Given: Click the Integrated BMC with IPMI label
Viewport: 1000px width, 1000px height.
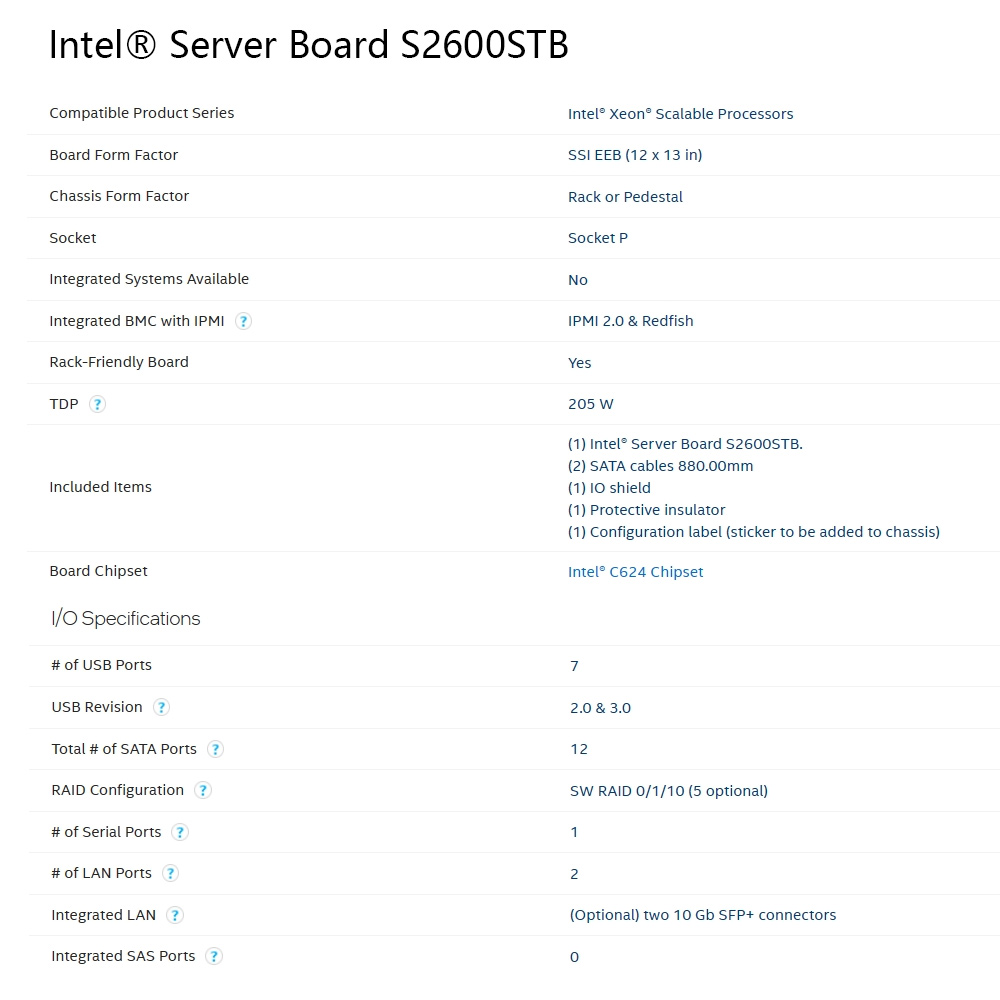Looking at the screenshot, I should tap(137, 321).
